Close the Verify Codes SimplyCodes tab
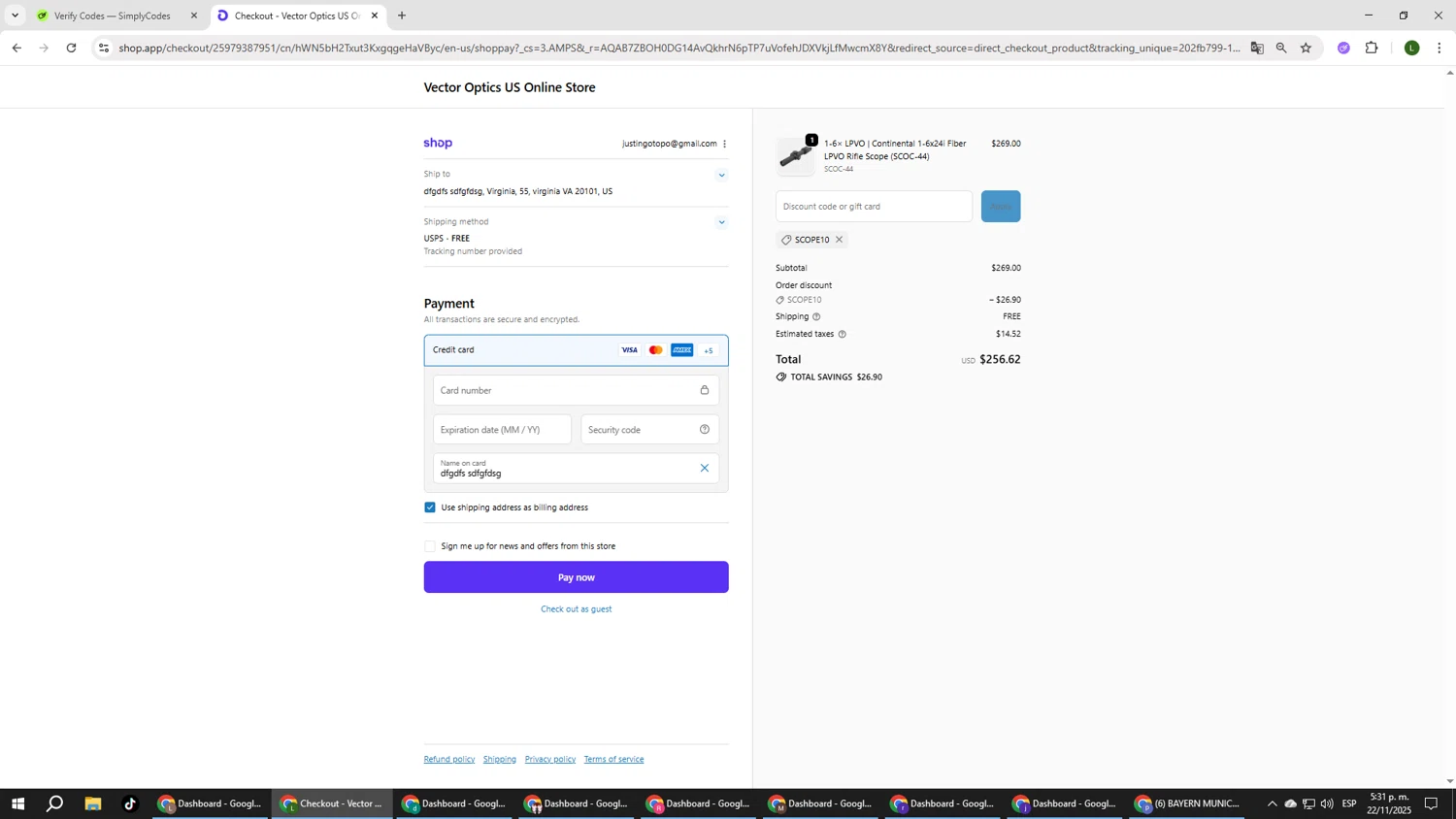 pos(194,16)
